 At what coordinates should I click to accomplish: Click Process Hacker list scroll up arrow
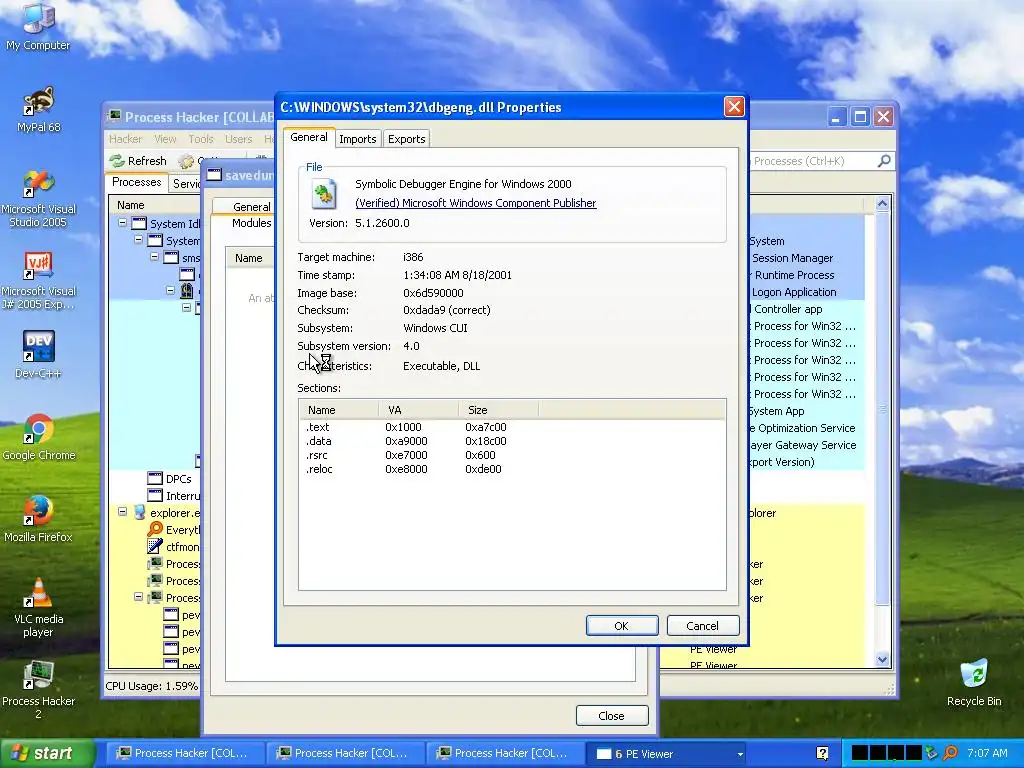tap(882, 204)
